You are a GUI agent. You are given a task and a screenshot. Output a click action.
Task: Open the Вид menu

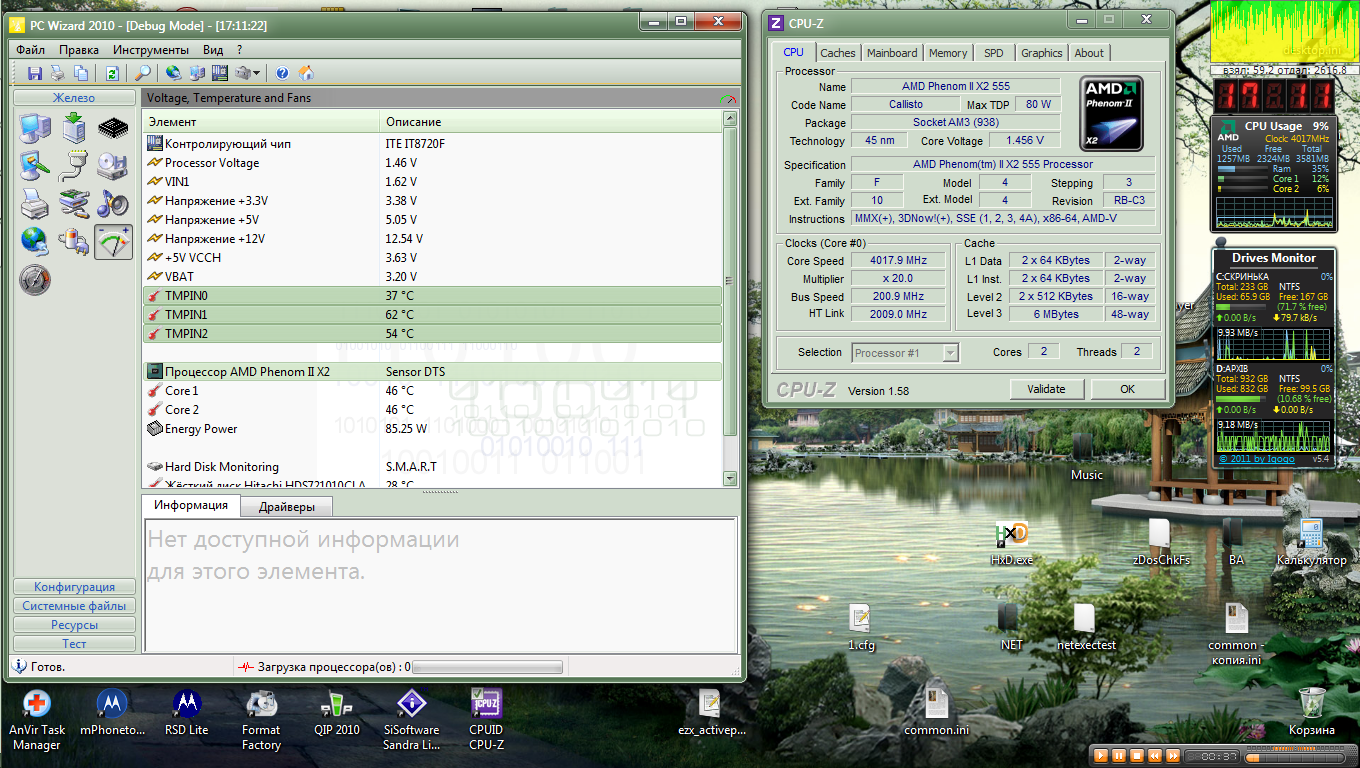coord(213,50)
